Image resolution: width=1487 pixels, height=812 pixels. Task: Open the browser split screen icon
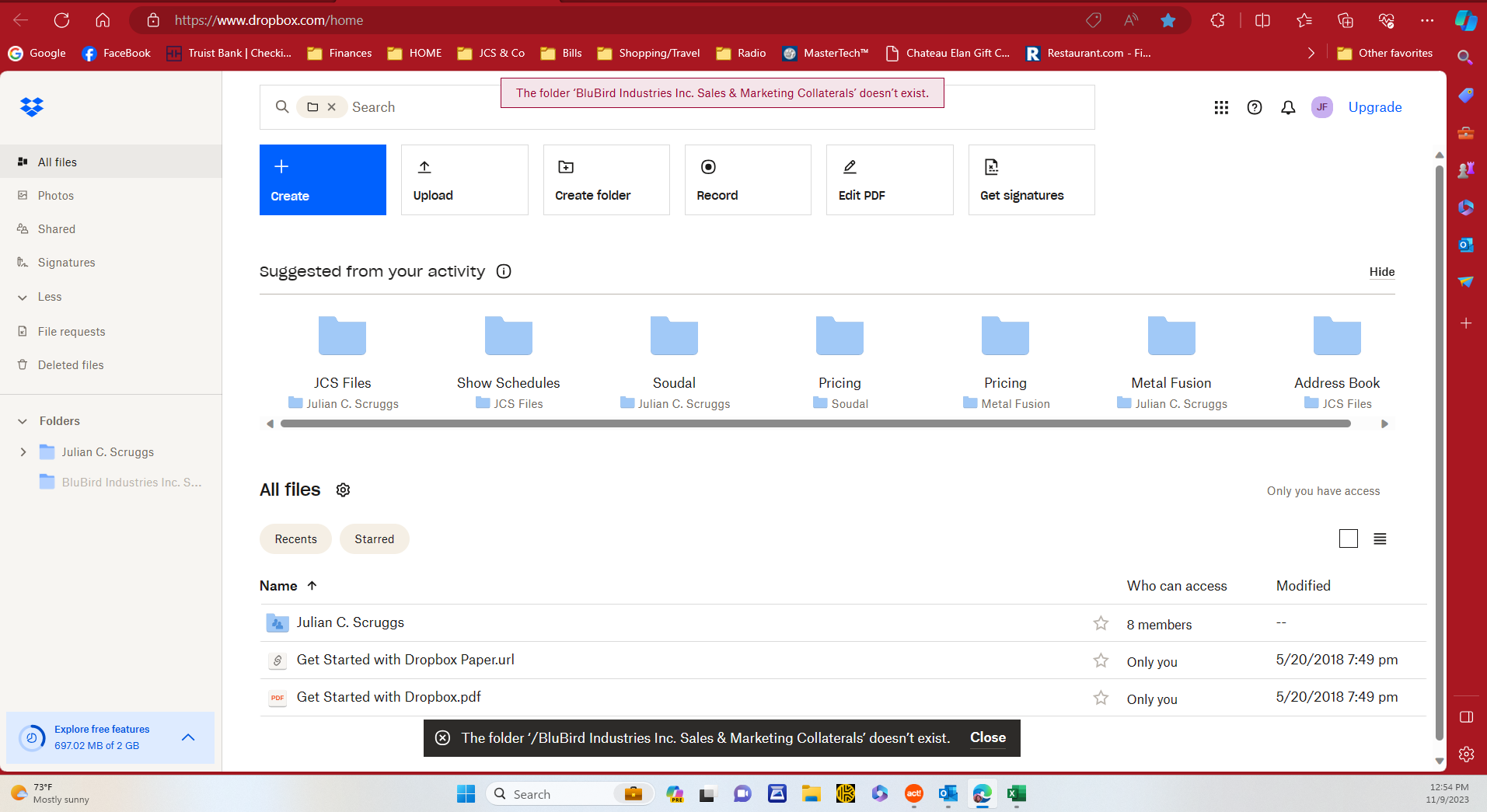tap(1262, 20)
